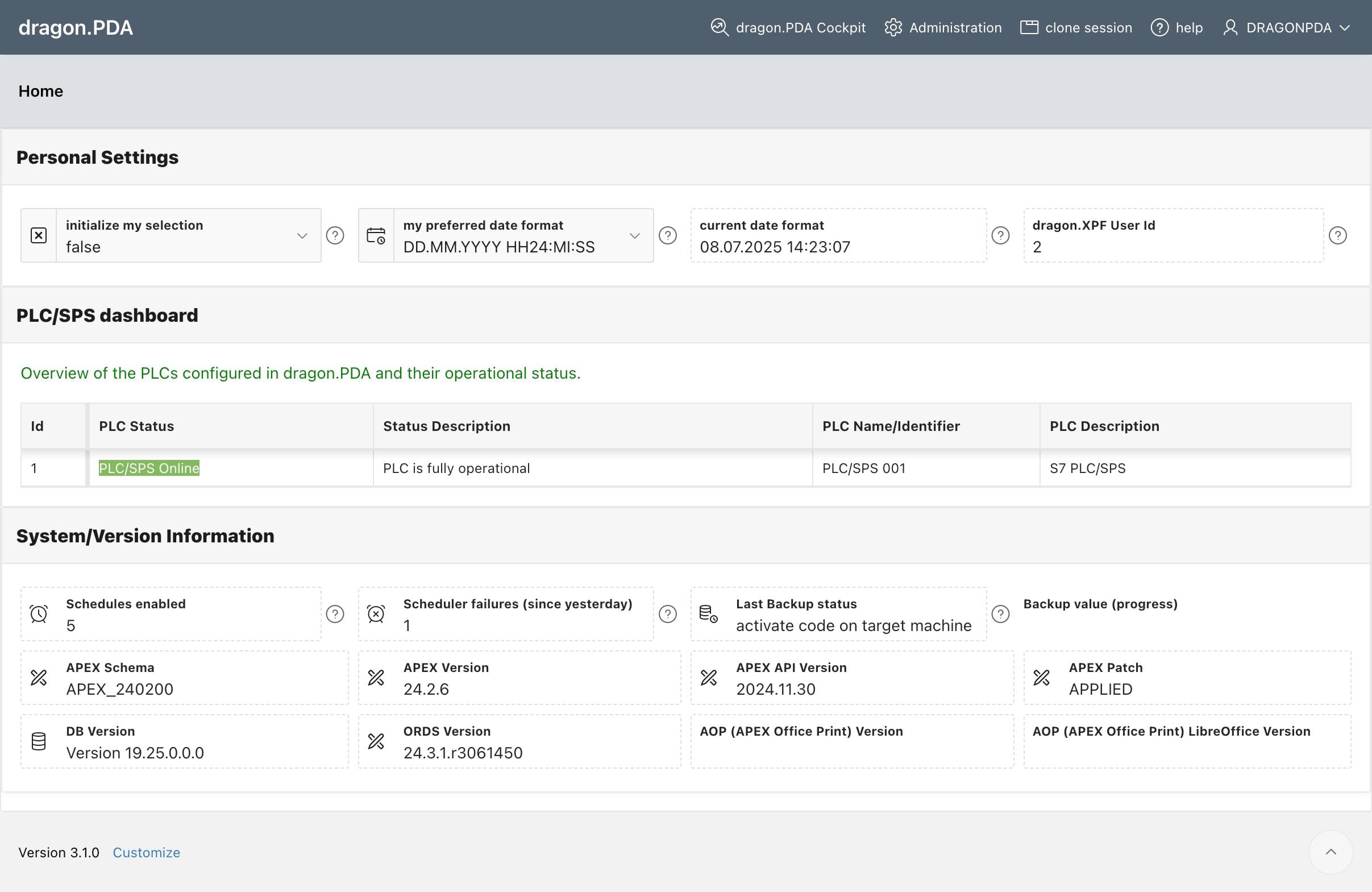1372x892 pixels.
Task: Click the alarm clock icon for Schedules enabled
Action: [x=39, y=614]
